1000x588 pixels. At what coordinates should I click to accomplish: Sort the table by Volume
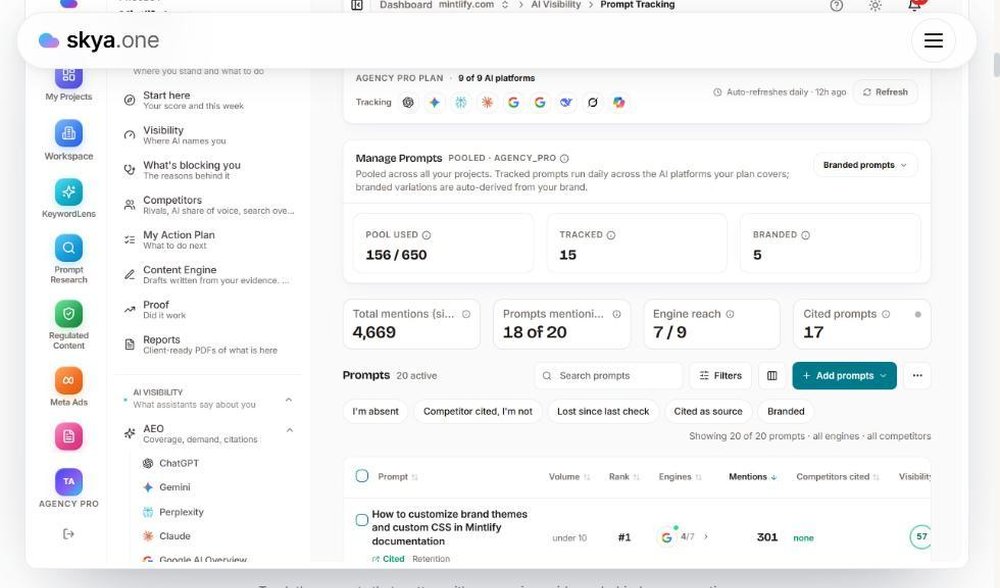(569, 477)
